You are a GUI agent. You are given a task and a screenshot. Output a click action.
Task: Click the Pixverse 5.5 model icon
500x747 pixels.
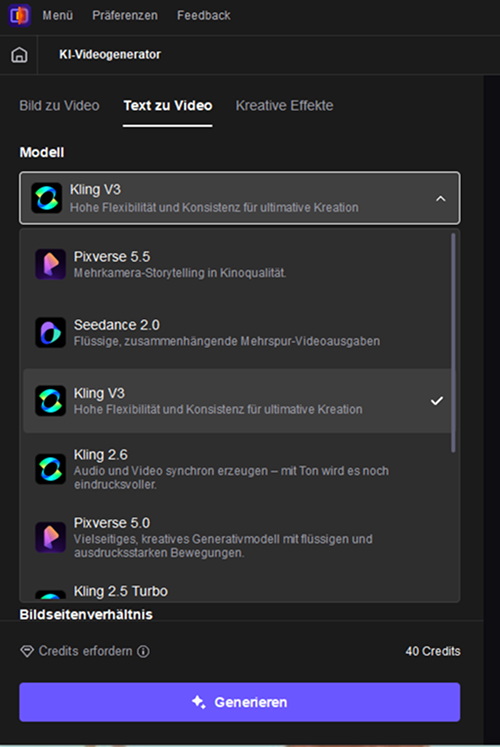coord(50,264)
